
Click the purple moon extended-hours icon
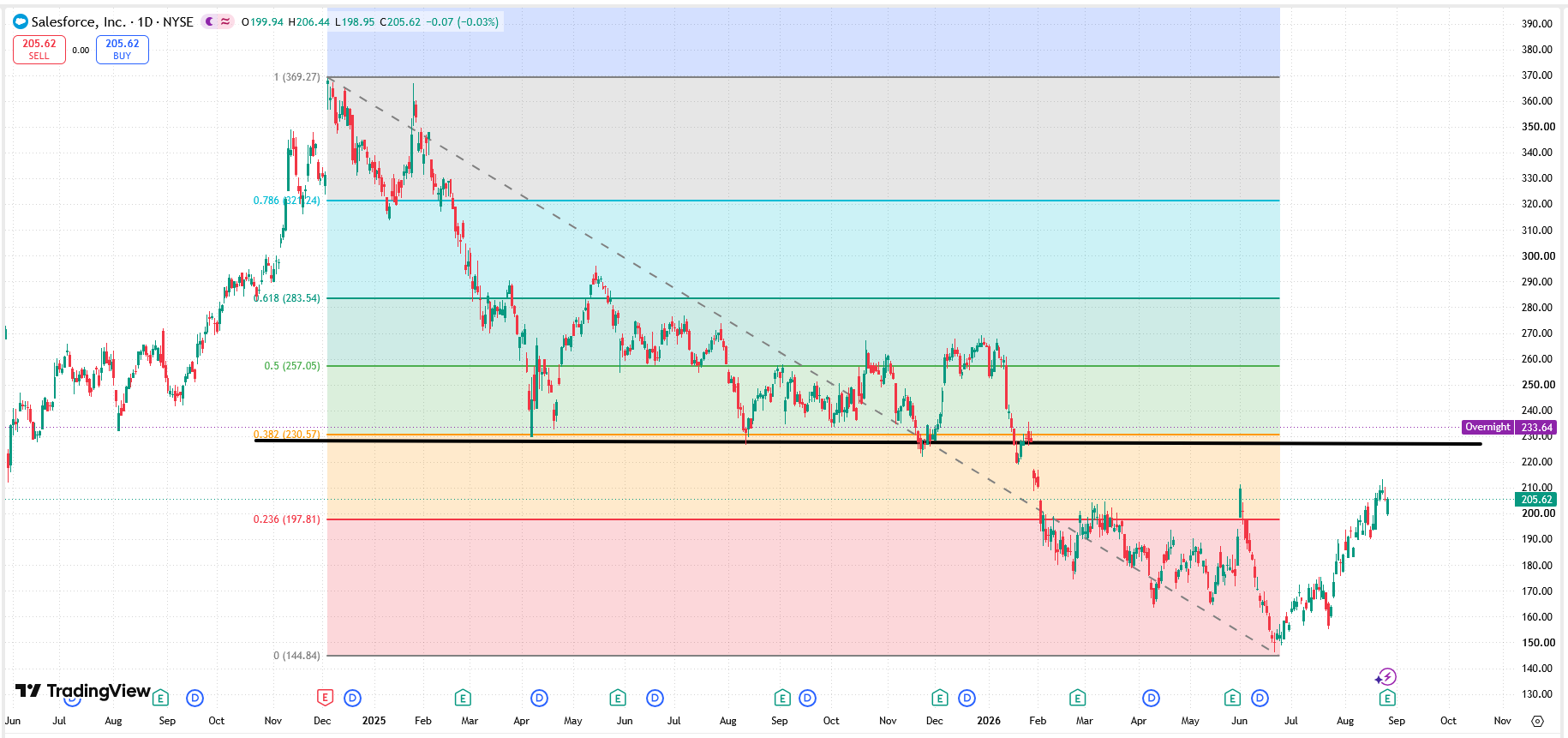[210, 21]
